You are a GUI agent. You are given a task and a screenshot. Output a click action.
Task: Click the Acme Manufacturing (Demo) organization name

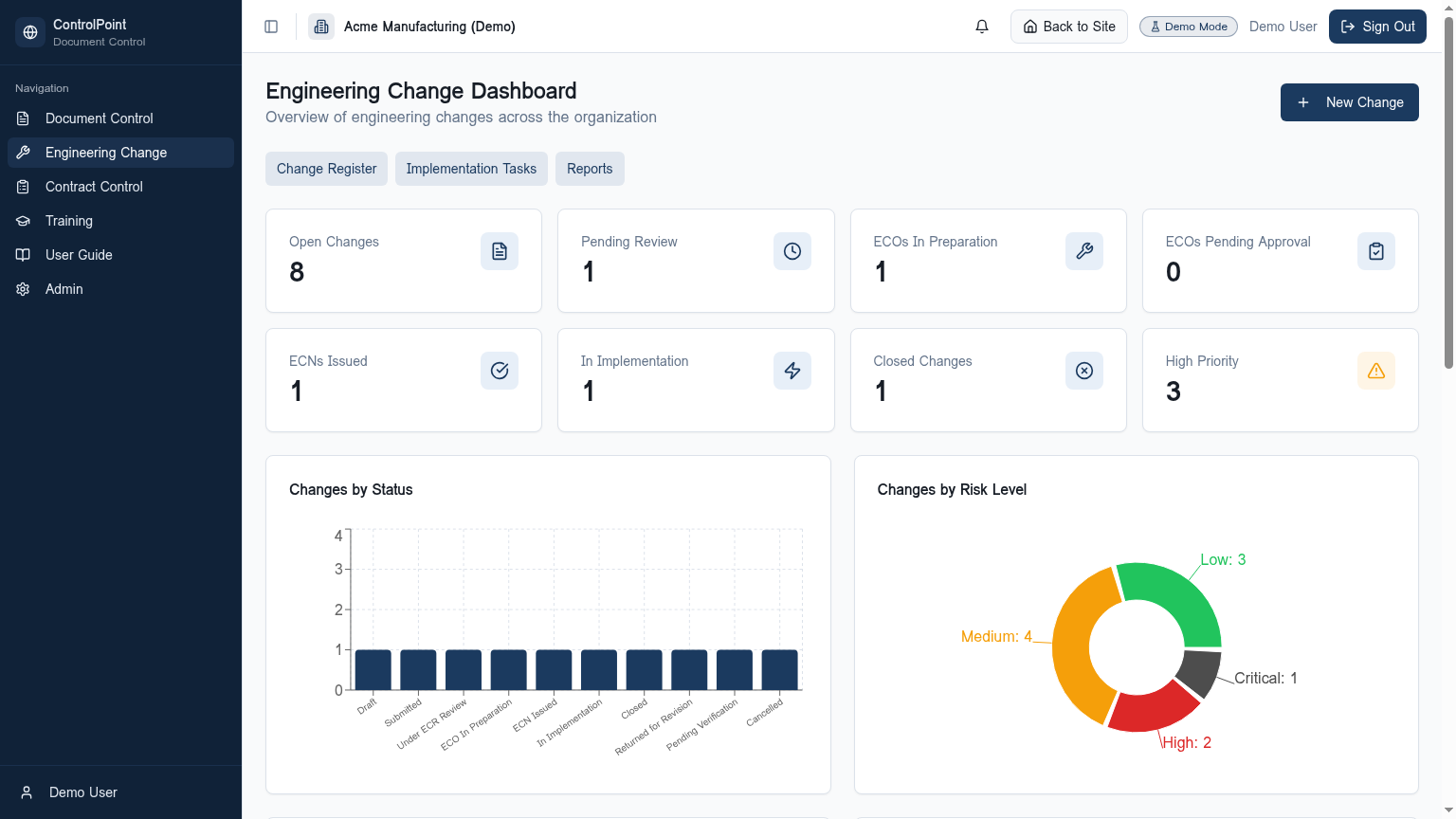tap(429, 27)
